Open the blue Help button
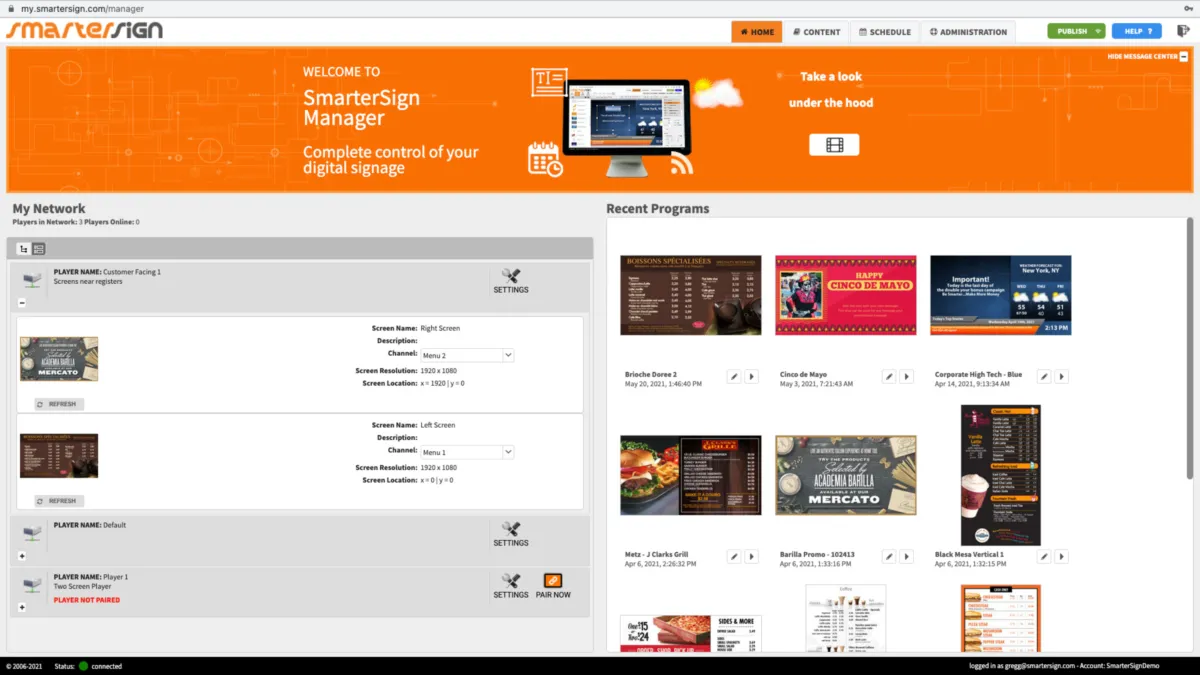The width and height of the screenshot is (1200, 675). [x=1137, y=31]
